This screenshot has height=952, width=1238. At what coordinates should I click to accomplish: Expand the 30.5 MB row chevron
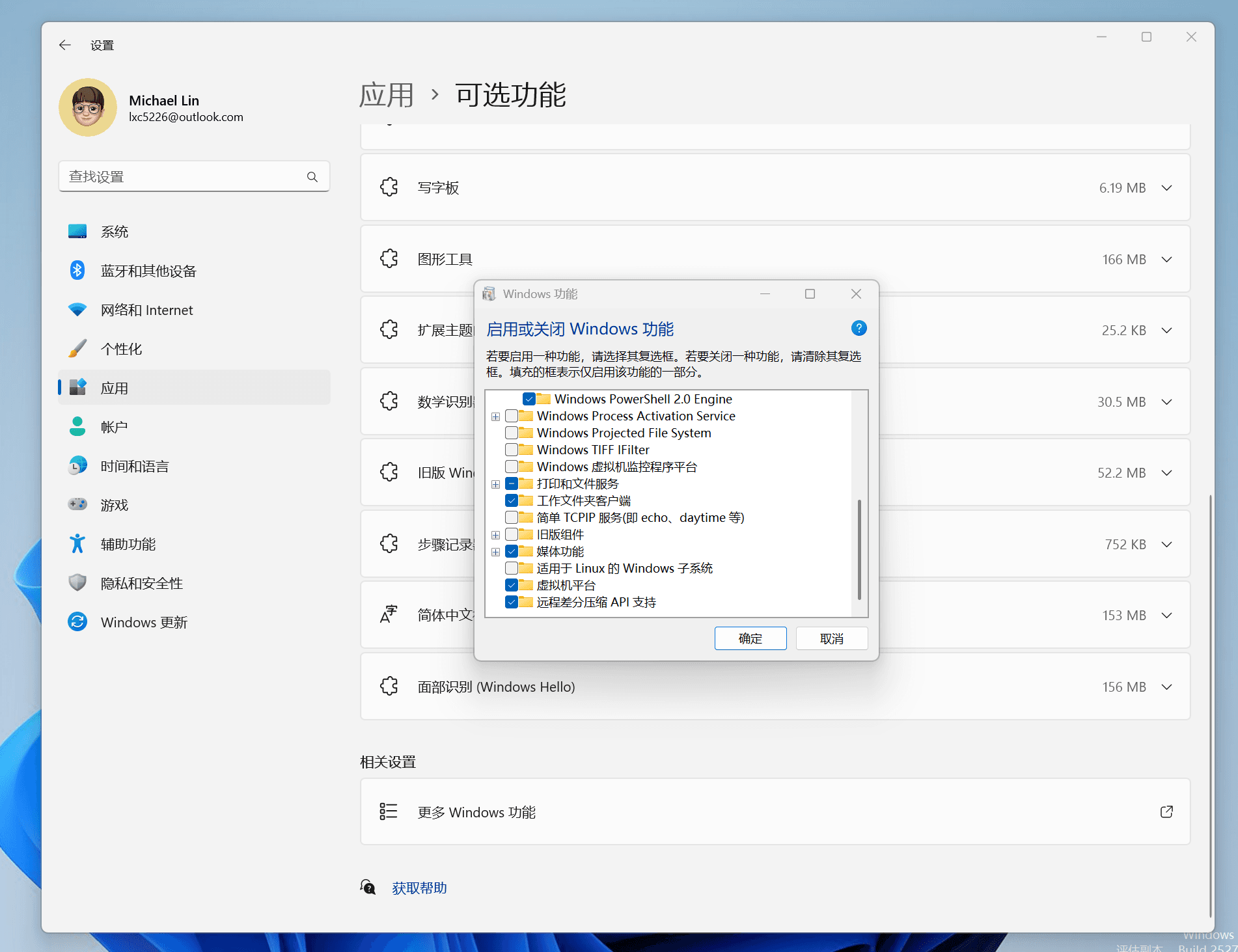[x=1166, y=402]
